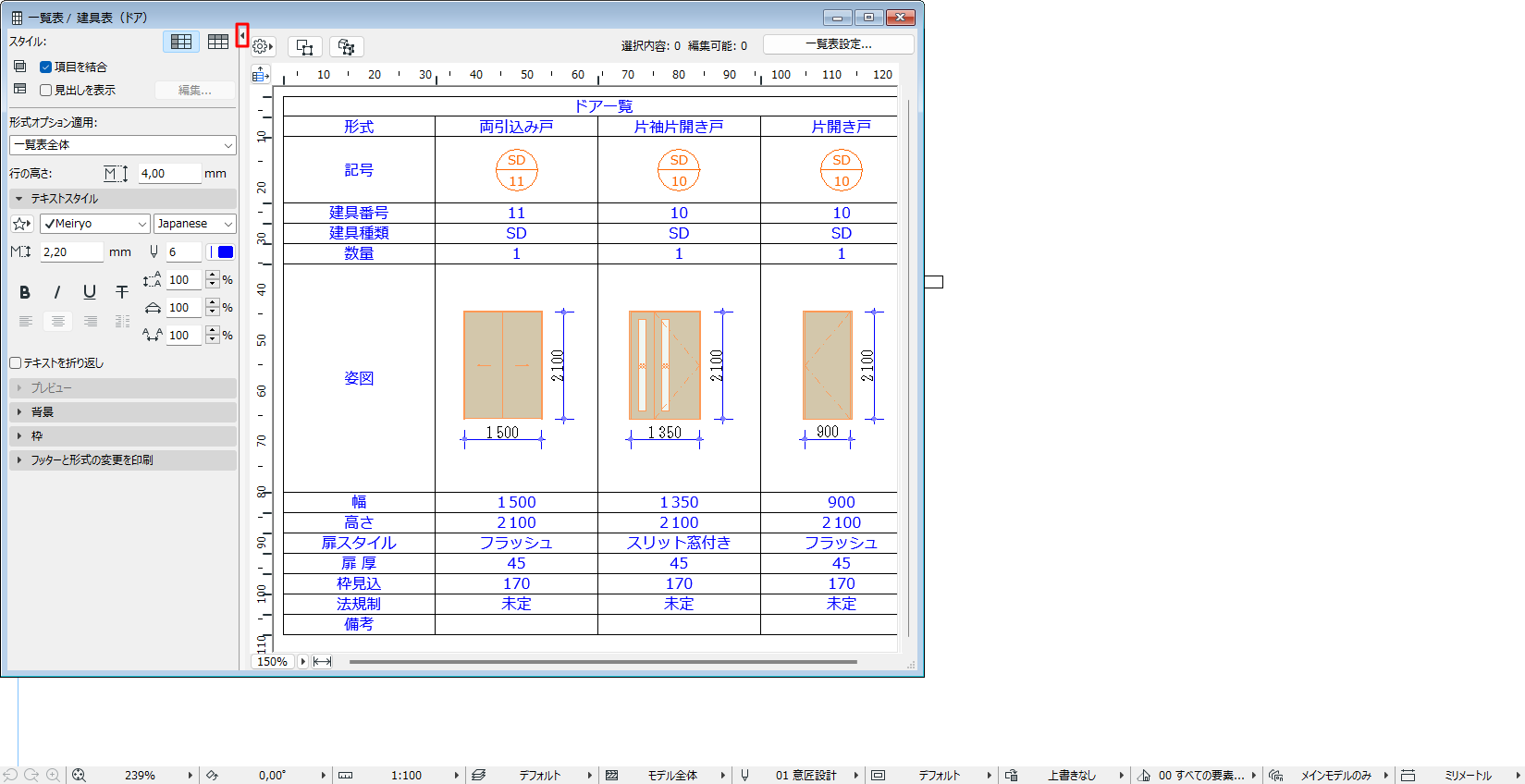This screenshot has height=784, width=1525.
Task: Align text to the left
Action: pyautogui.click(x=25, y=321)
